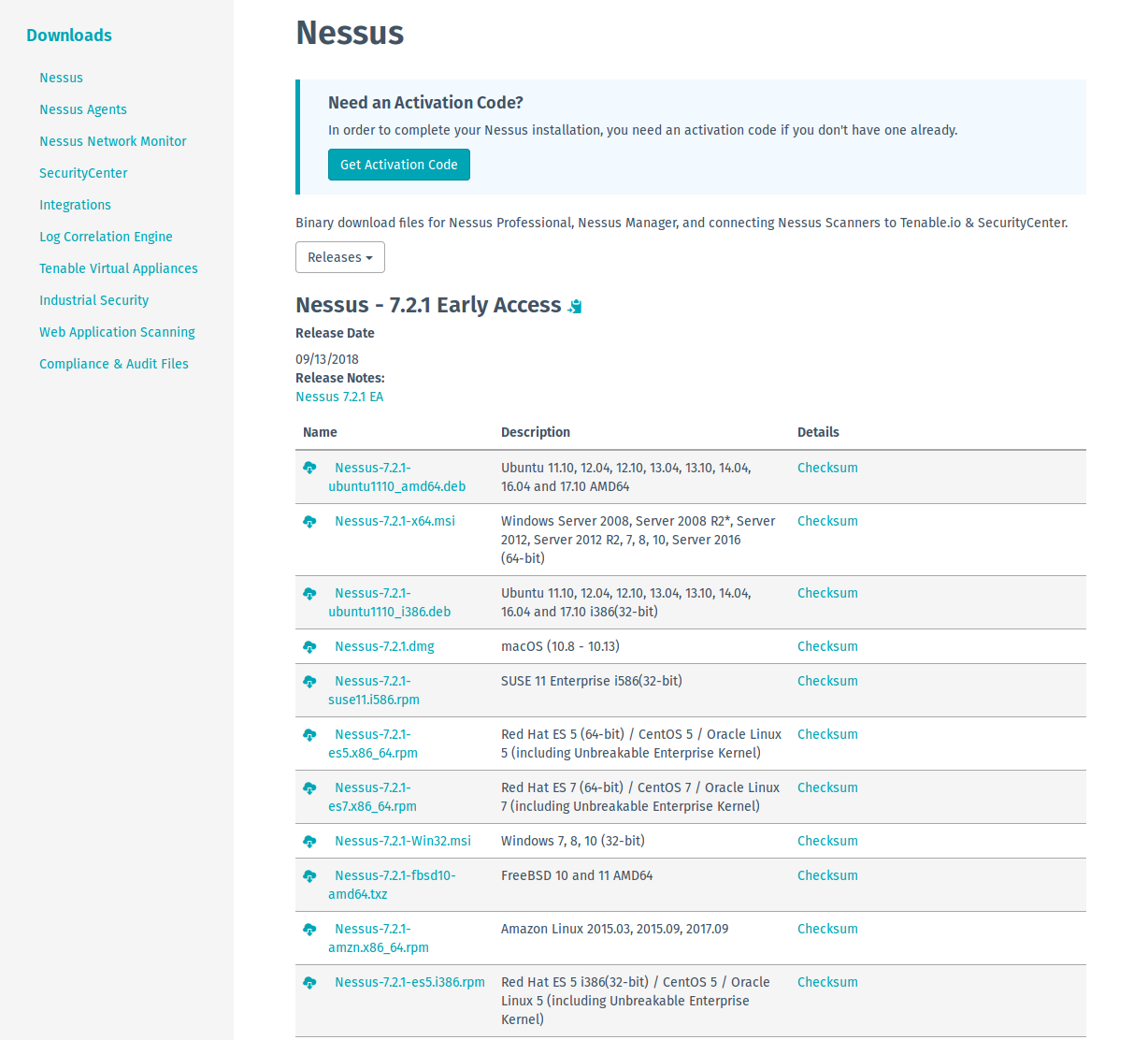1148x1040 pixels.
Task: Click the clipboard icon next to Early Access heading
Action: [575, 306]
